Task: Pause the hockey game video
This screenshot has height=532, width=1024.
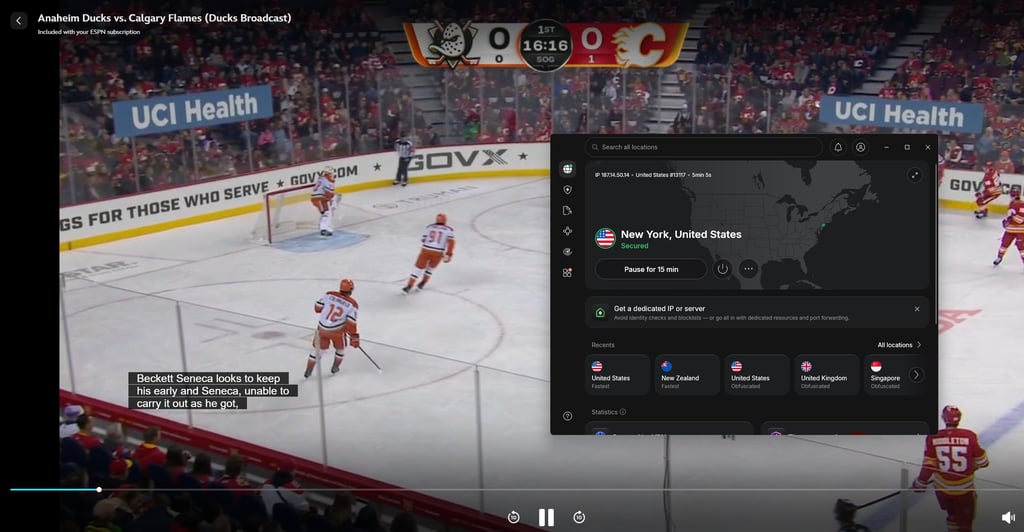Action: coord(546,518)
